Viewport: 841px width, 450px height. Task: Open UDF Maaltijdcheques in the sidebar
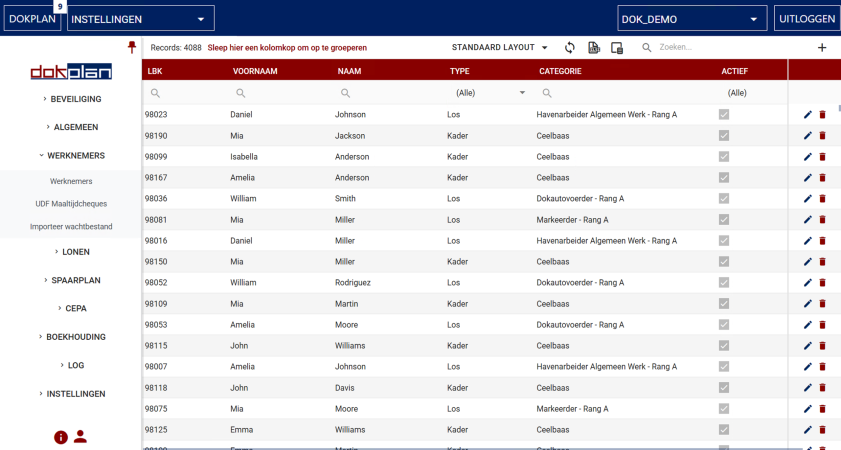click(x=71, y=204)
